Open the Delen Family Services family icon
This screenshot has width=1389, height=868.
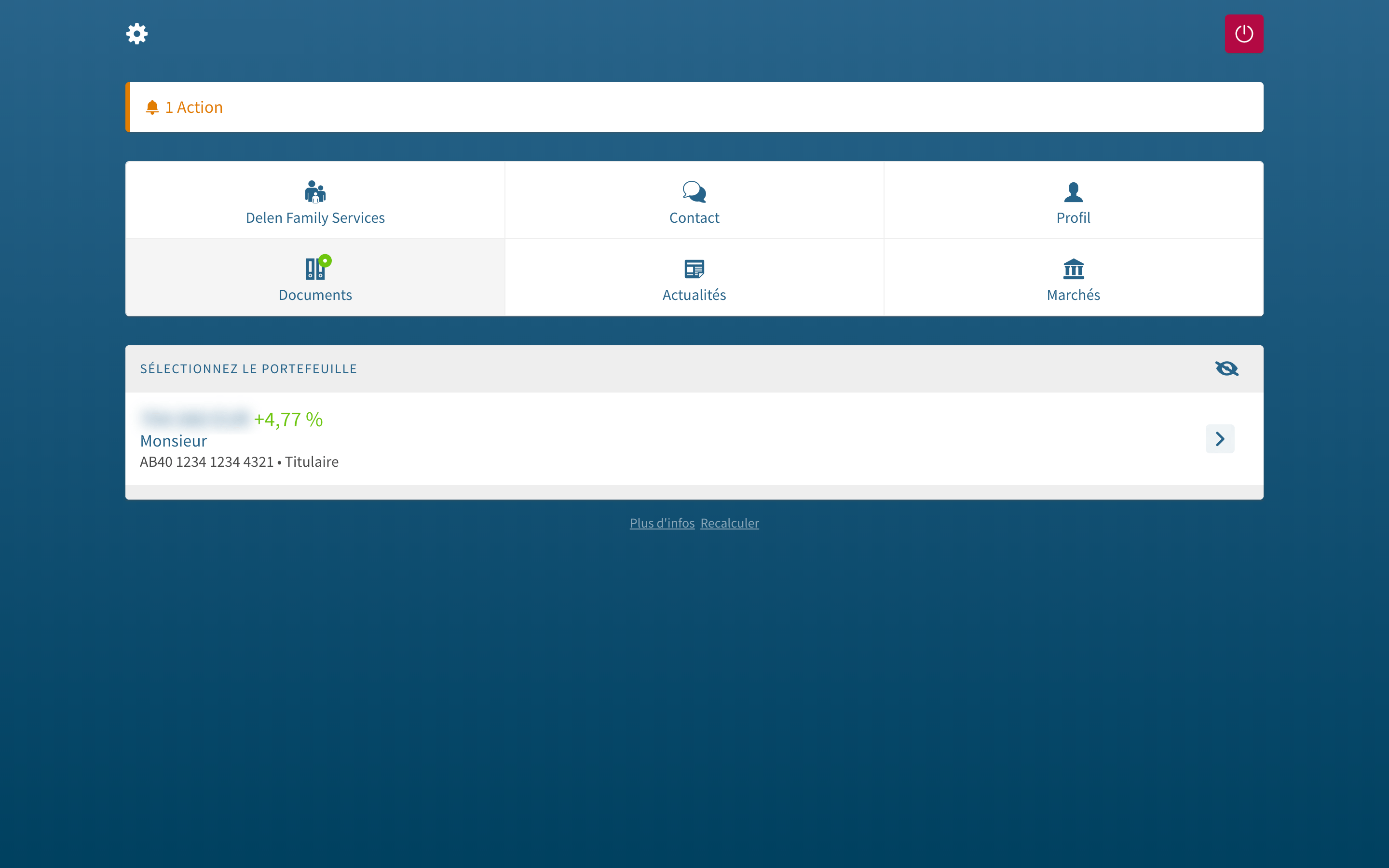point(315,192)
